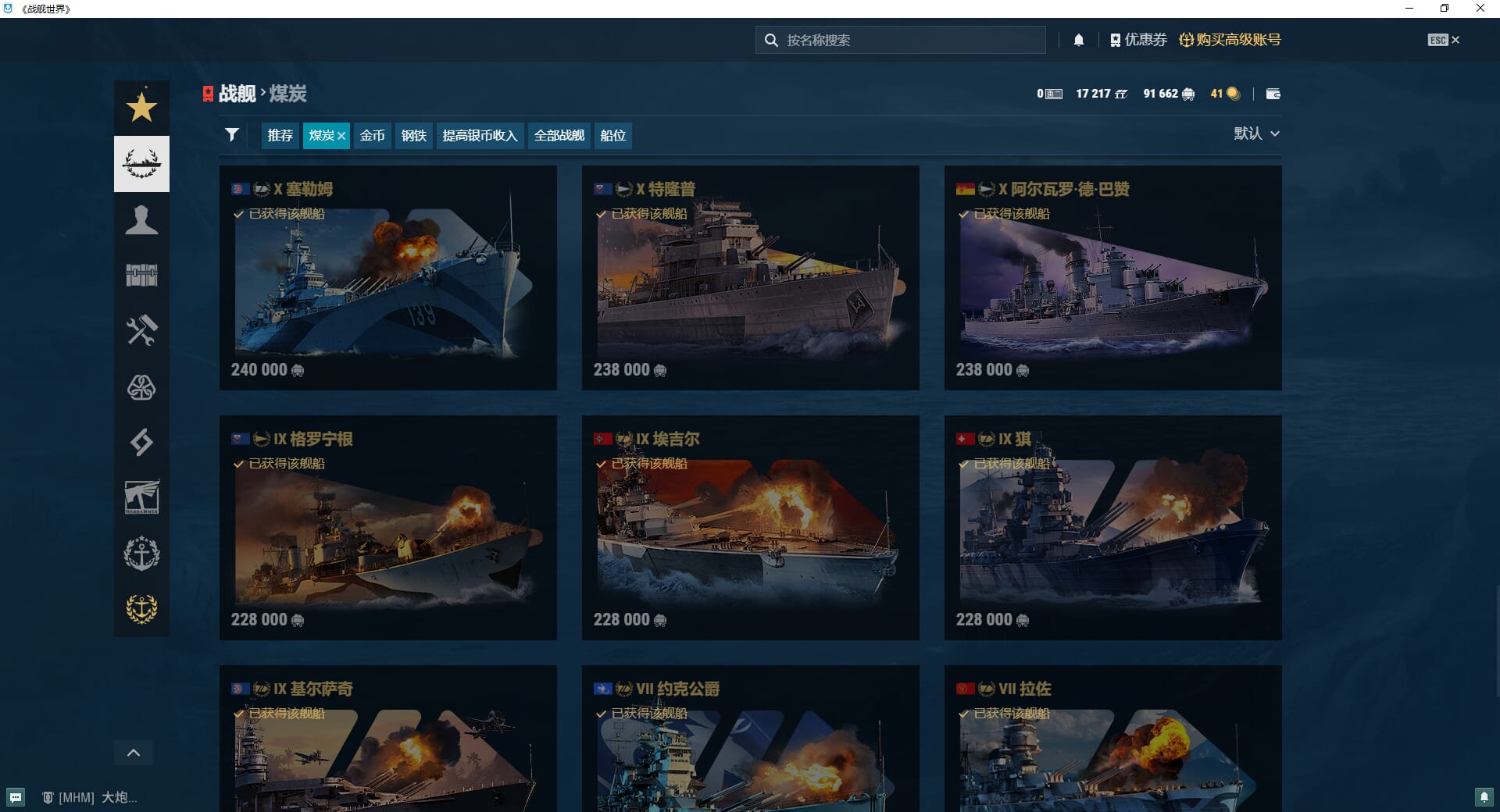This screenshot has width=1500, height=812.
Task: Click the golden anchor wreath sidebar icon
Action: coord(141,608)
